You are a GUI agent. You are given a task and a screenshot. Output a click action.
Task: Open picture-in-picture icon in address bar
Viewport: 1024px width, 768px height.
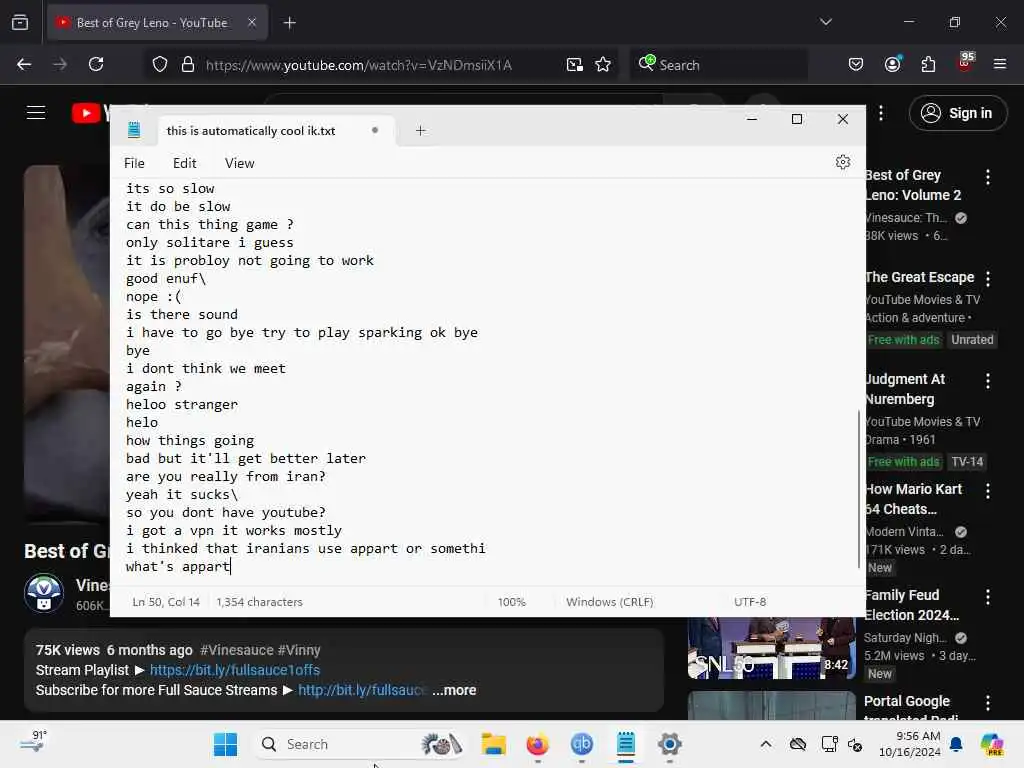point(575,65)
